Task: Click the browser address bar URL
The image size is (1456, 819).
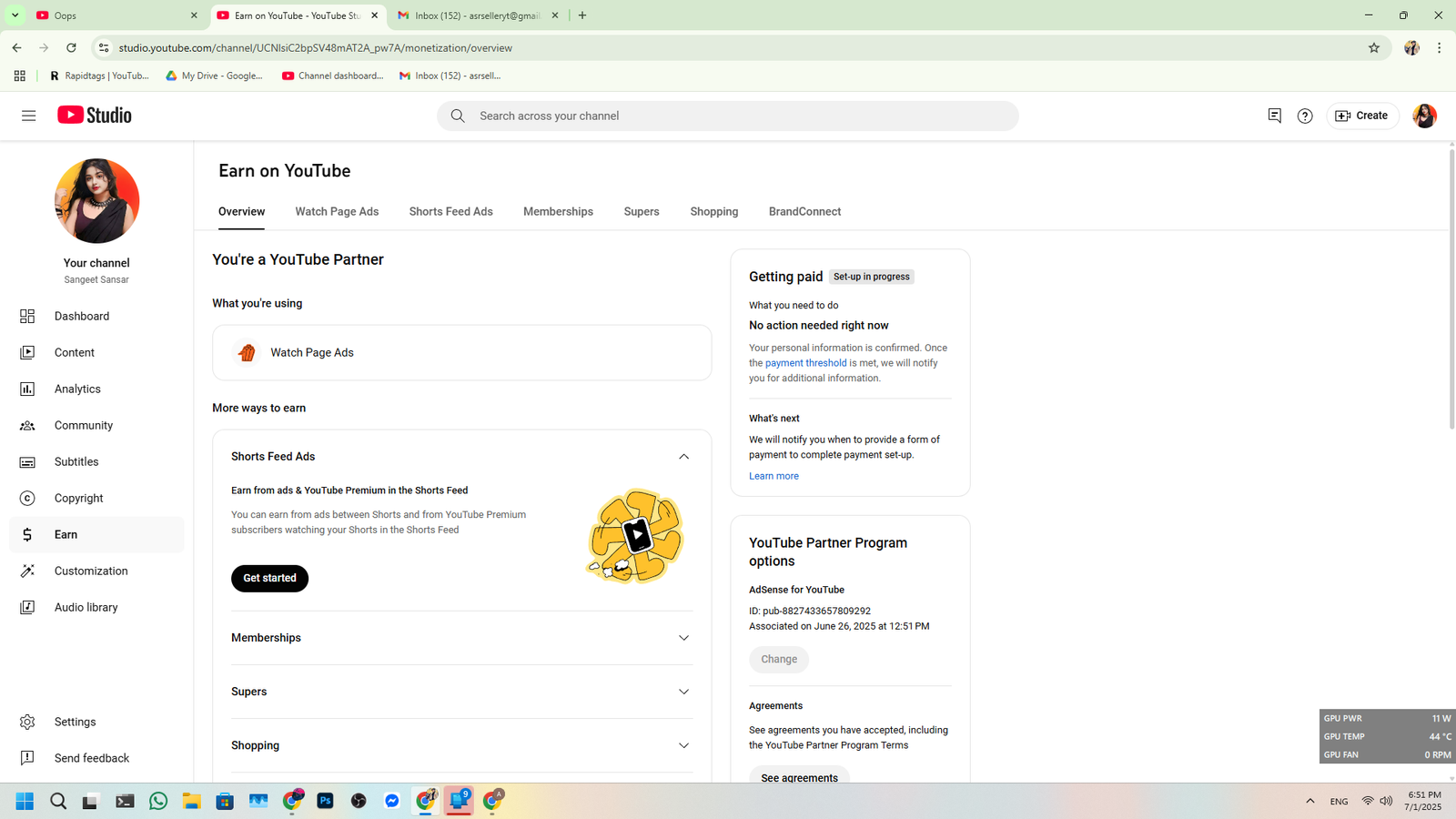Action: click(316, 47)
